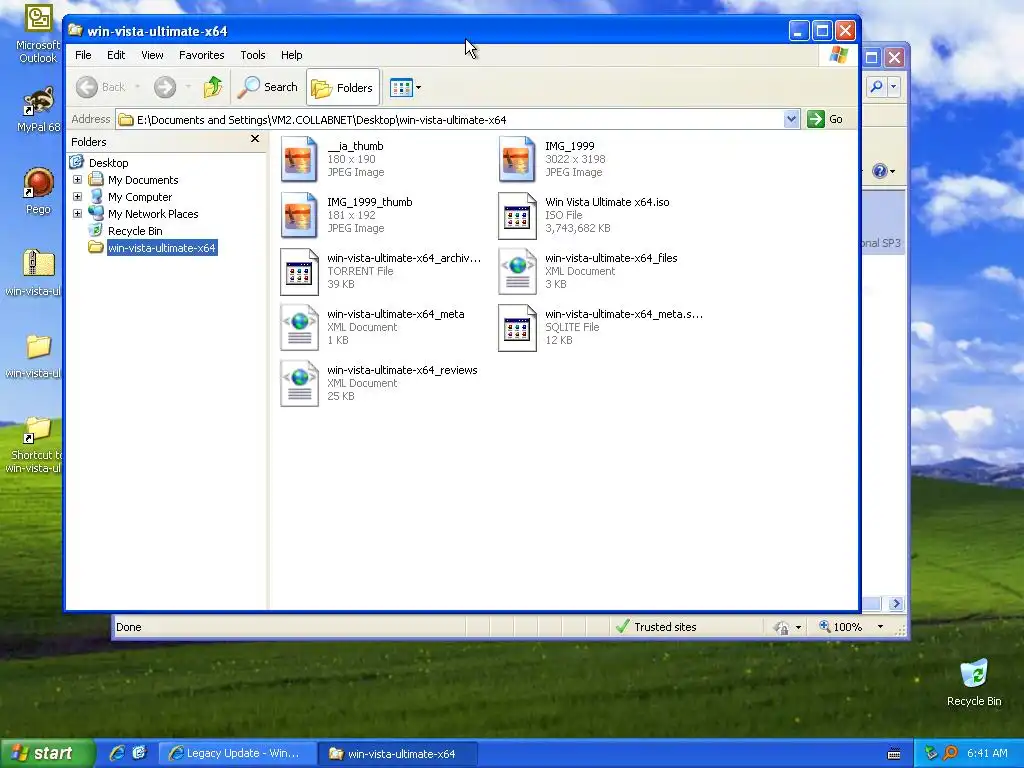The width and height of the screenshot is (1024, 768).
Task: Select win-vista-ultimate-x64 folder in tree
Action: pyautogui.click(x=161, y=248)
